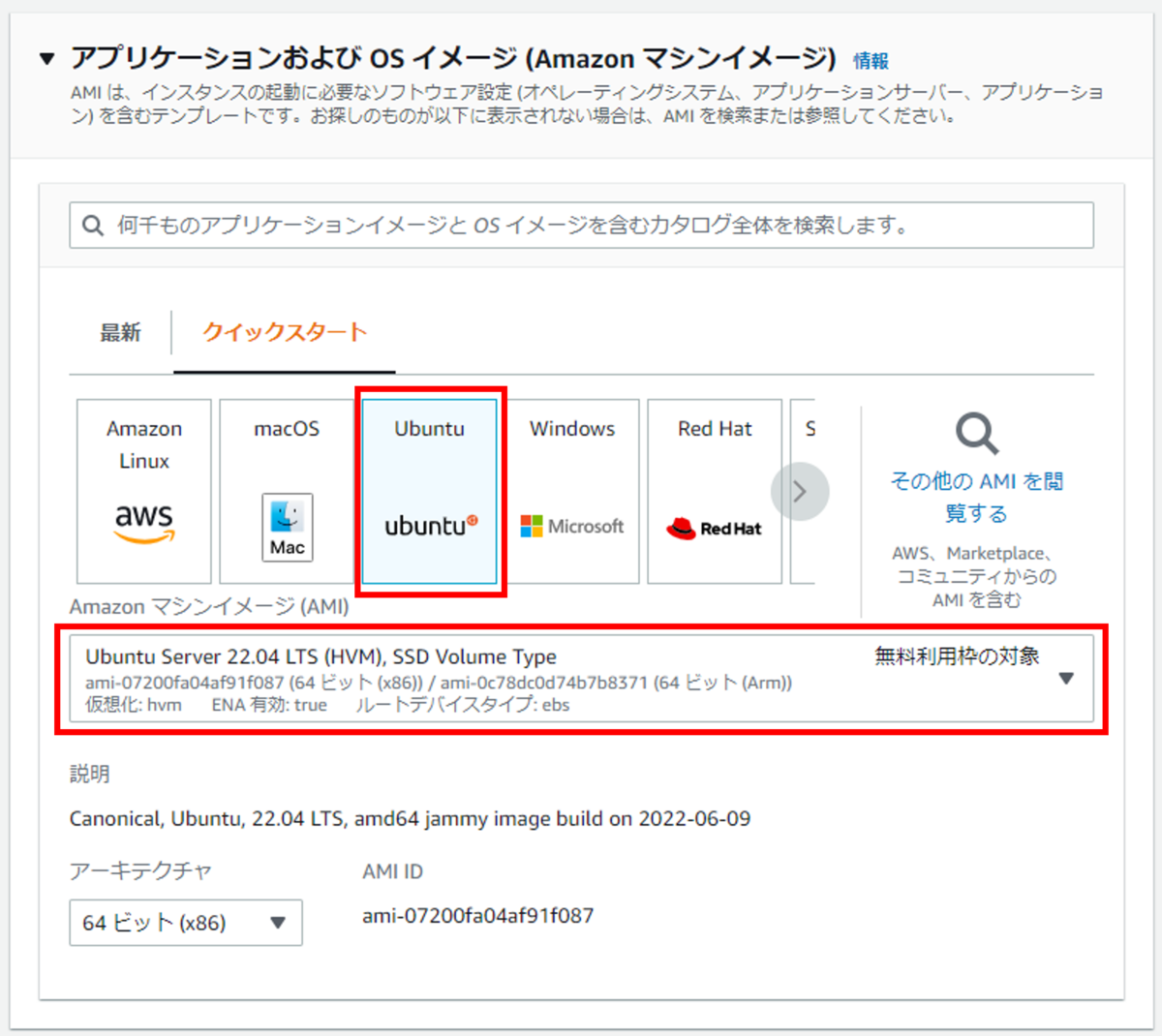Select the macOS AMI card

click(x=287, y=491)
